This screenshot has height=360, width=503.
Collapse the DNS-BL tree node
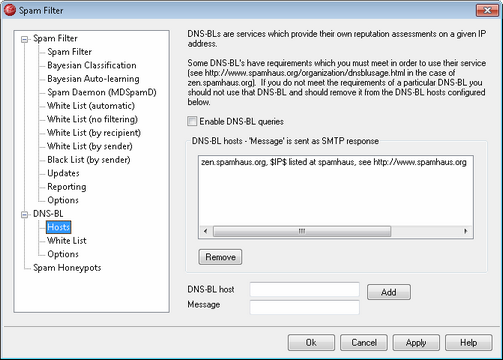point(24,214)
